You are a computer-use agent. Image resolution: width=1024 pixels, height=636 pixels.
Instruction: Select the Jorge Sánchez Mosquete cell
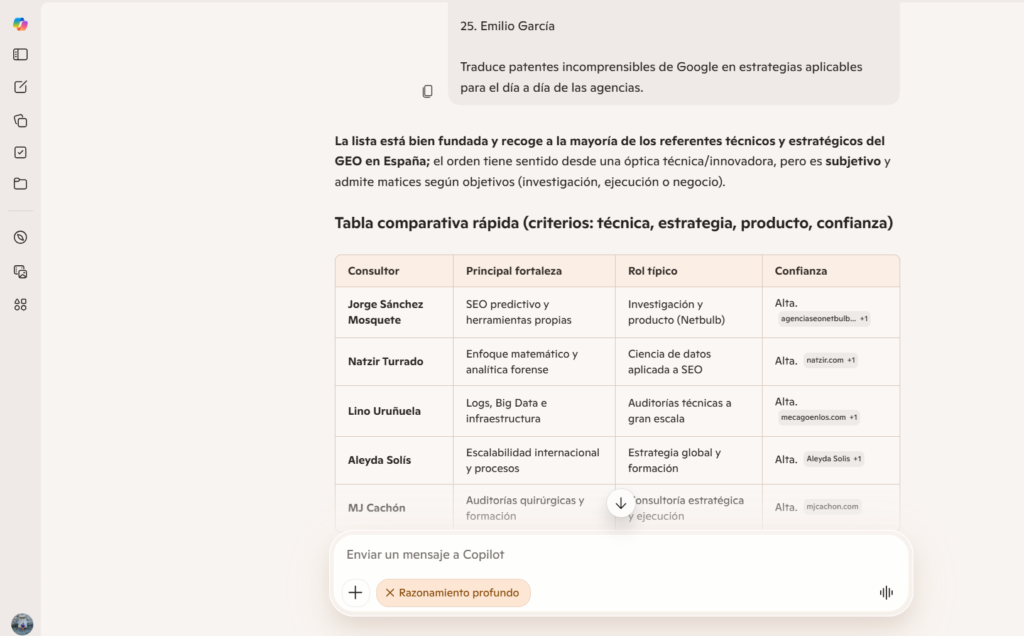click(x=394, y=312)
